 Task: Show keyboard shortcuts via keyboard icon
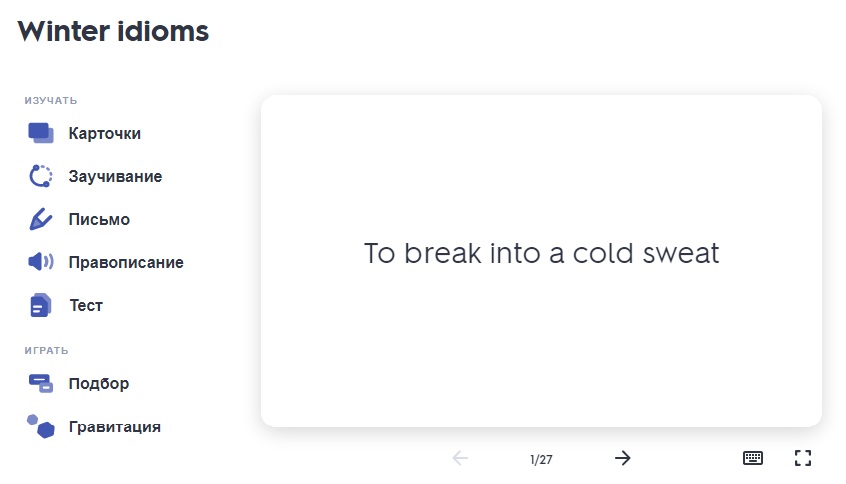[x=753, y=458]
